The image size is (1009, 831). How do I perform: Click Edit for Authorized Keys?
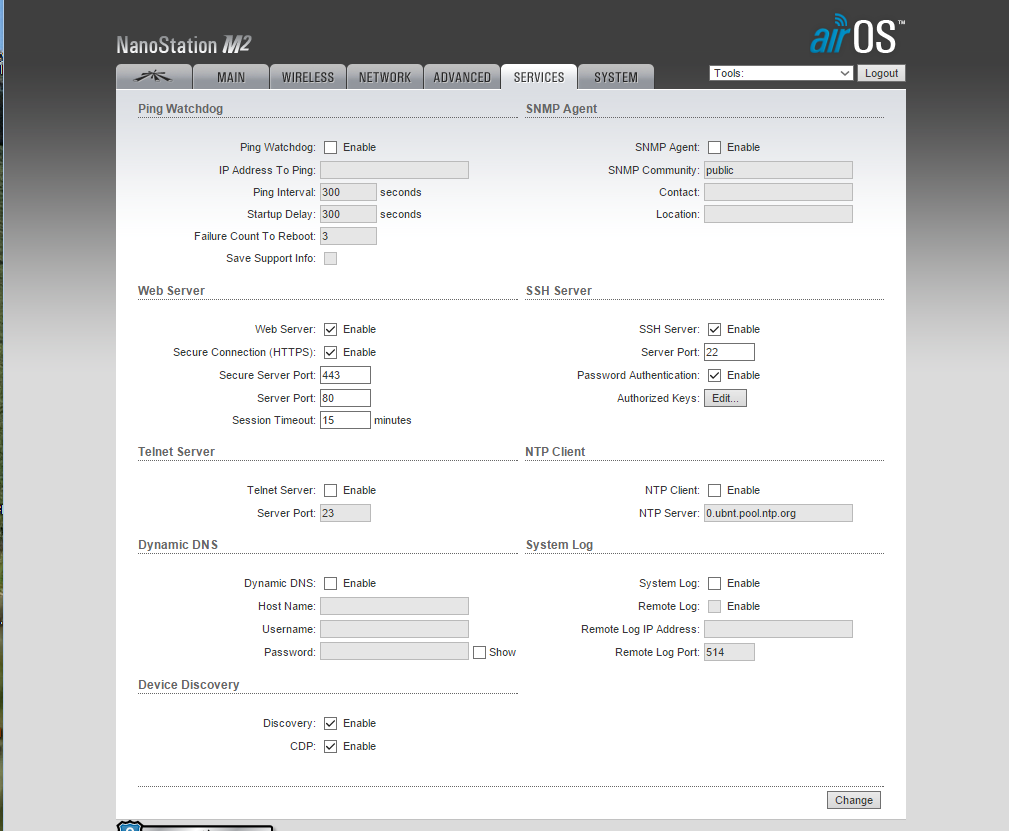[725, 398]
